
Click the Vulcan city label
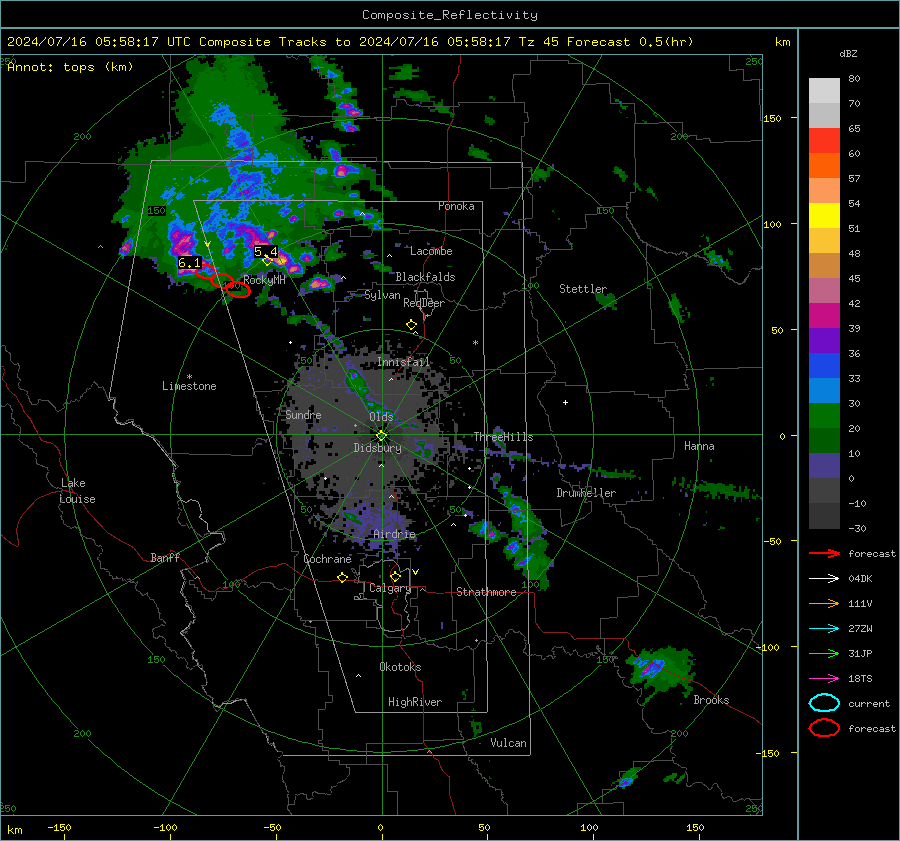(x=508, y=743)
